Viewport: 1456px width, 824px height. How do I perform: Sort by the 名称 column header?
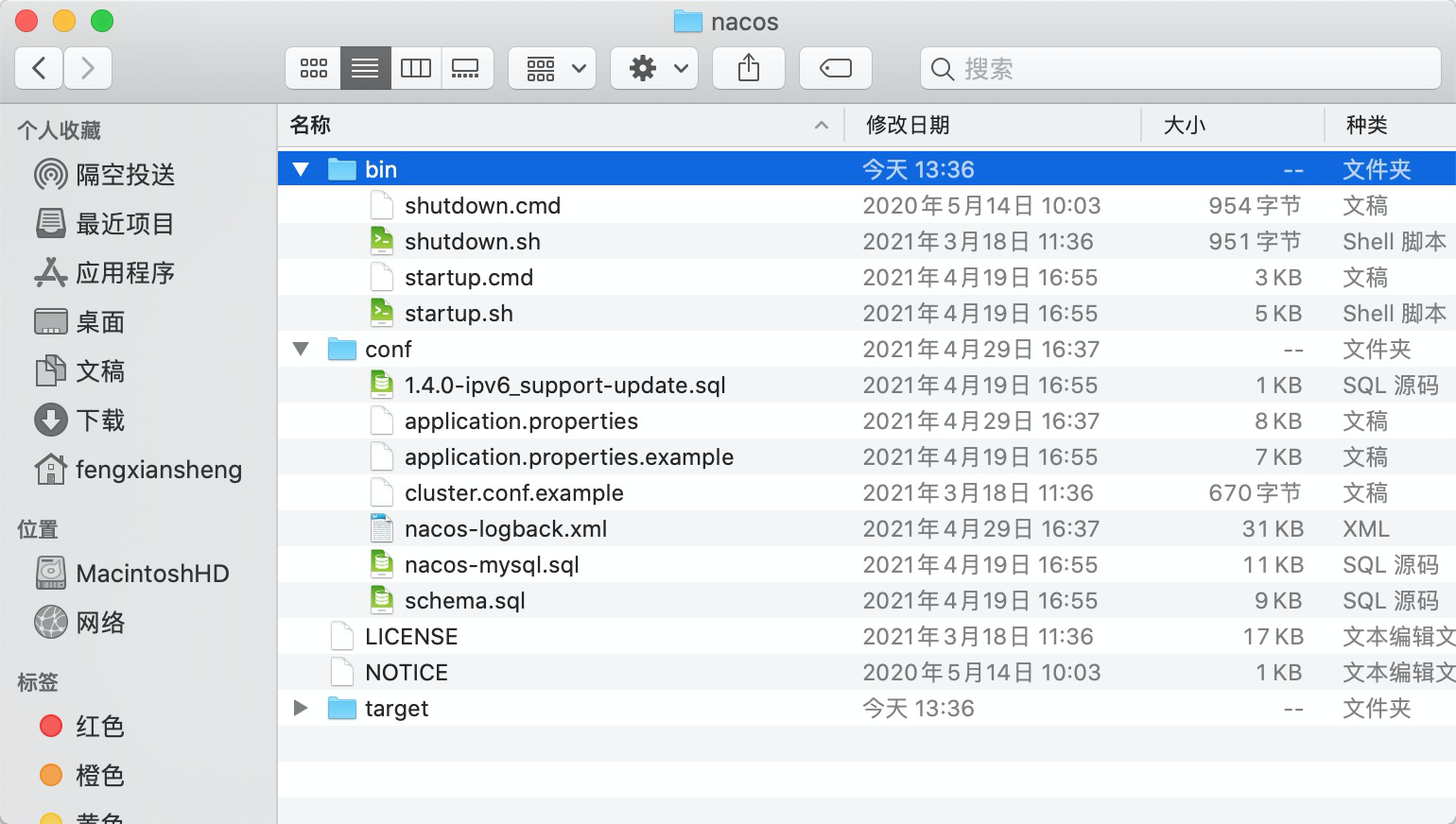(310, 125)
